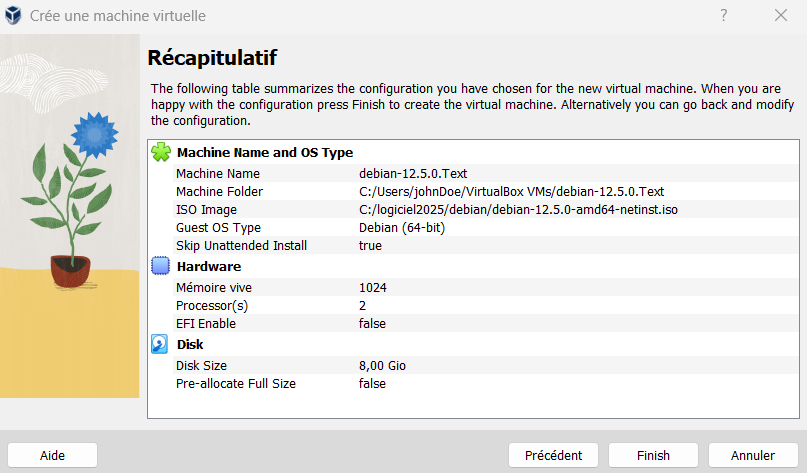Select the 'Machine Name' label row
807x473 pixels.
218,173
